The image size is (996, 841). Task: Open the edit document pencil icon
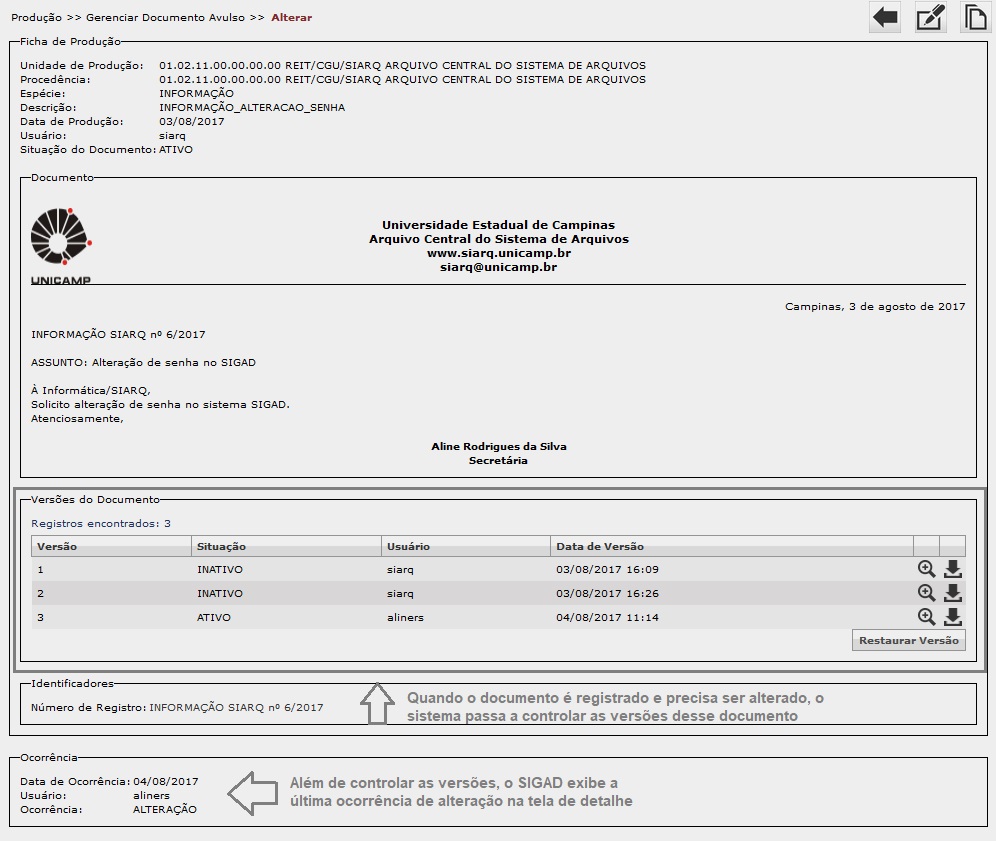point(931,17)
